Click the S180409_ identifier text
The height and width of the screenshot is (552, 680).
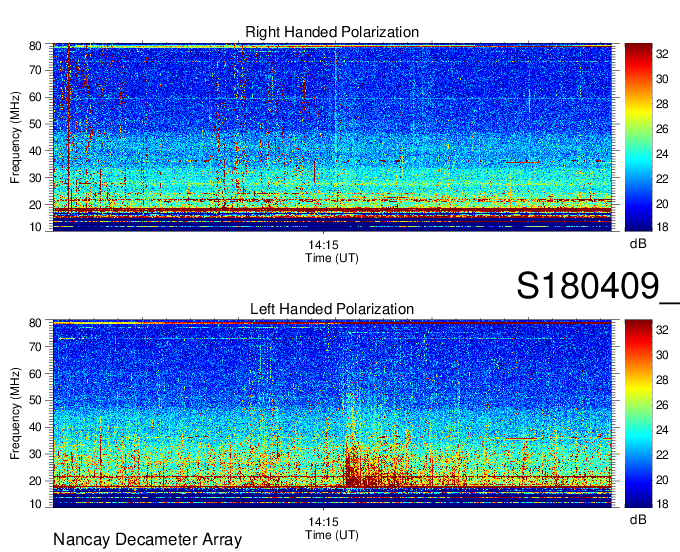598,286
